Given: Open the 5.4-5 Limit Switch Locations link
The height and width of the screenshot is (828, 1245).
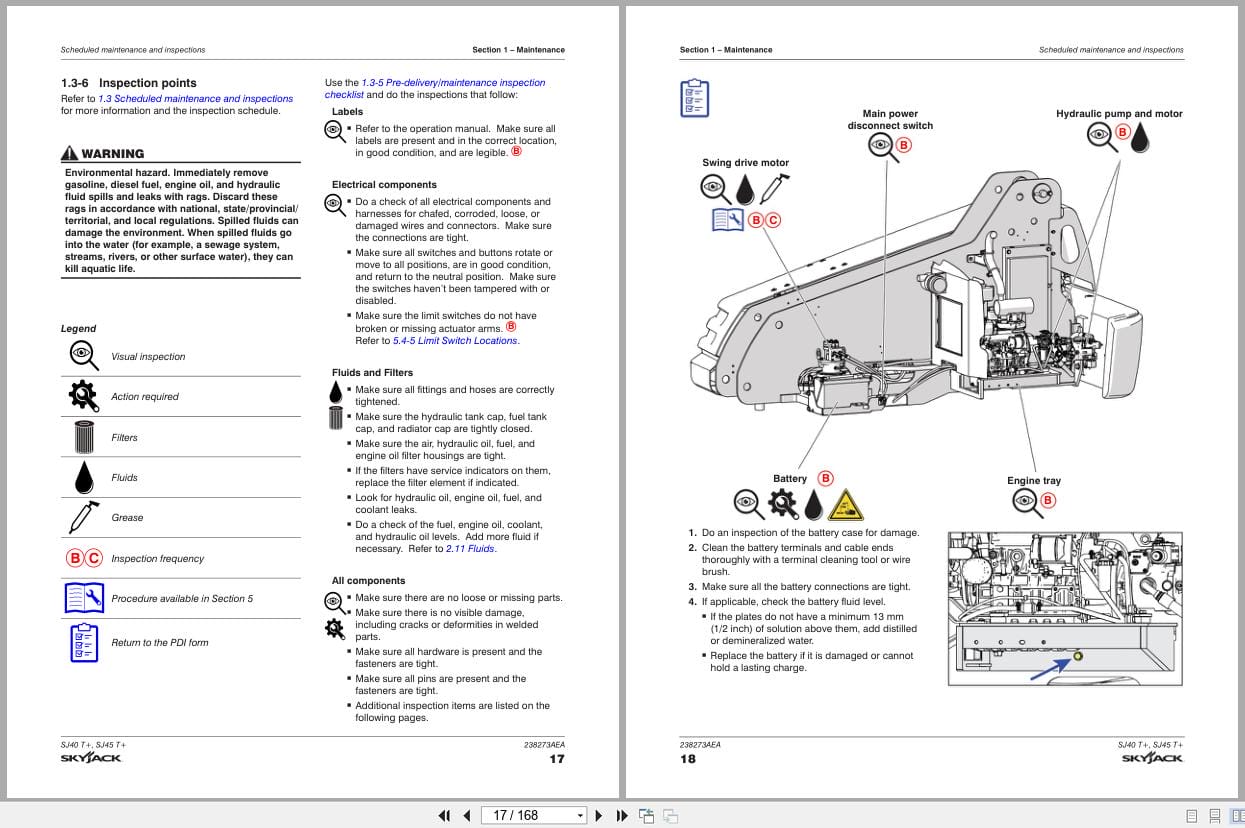Looking at the screenshot, I should 455,341.
